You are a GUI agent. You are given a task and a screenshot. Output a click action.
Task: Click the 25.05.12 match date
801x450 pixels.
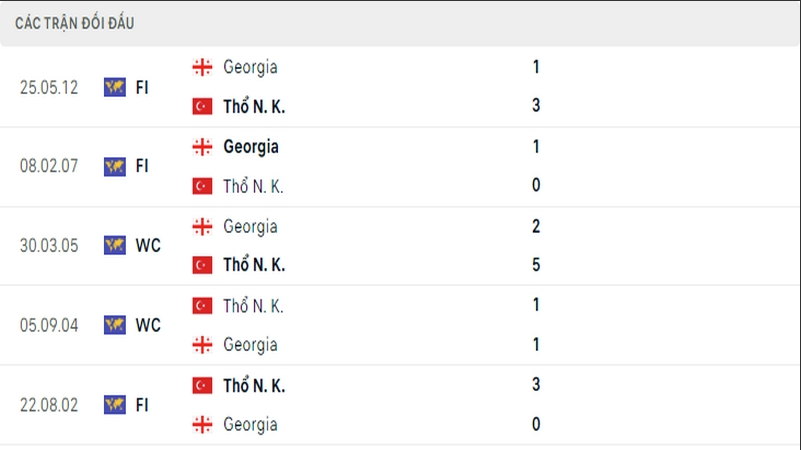click(48, 86)
